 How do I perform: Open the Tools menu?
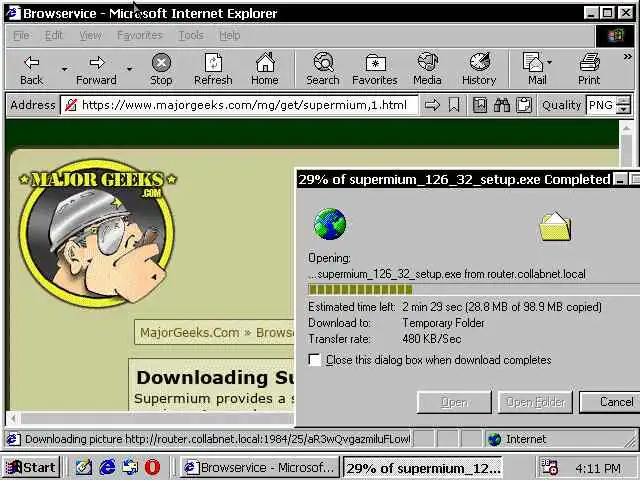point(191,36)
